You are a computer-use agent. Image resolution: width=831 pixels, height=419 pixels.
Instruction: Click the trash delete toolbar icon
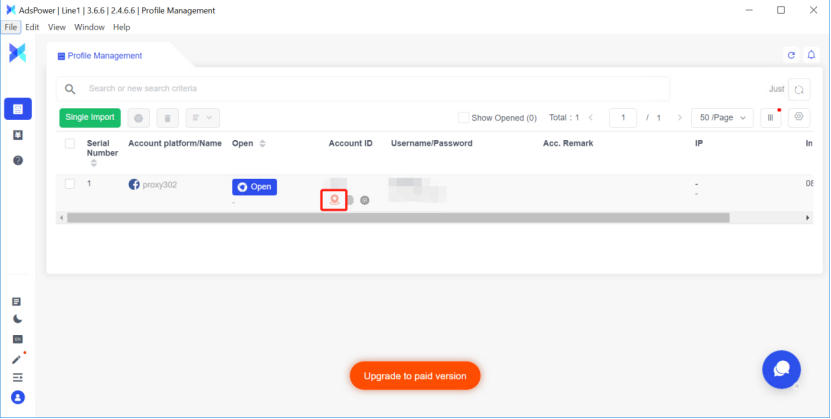(x=167, y=118)
